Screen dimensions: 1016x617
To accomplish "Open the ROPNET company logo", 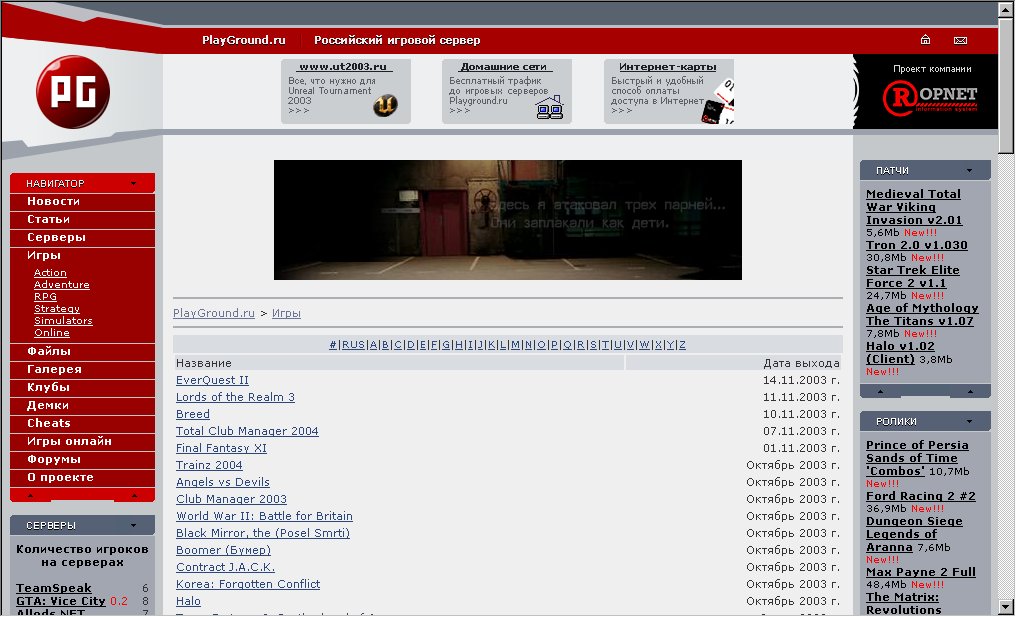I will tap(929, 99).
